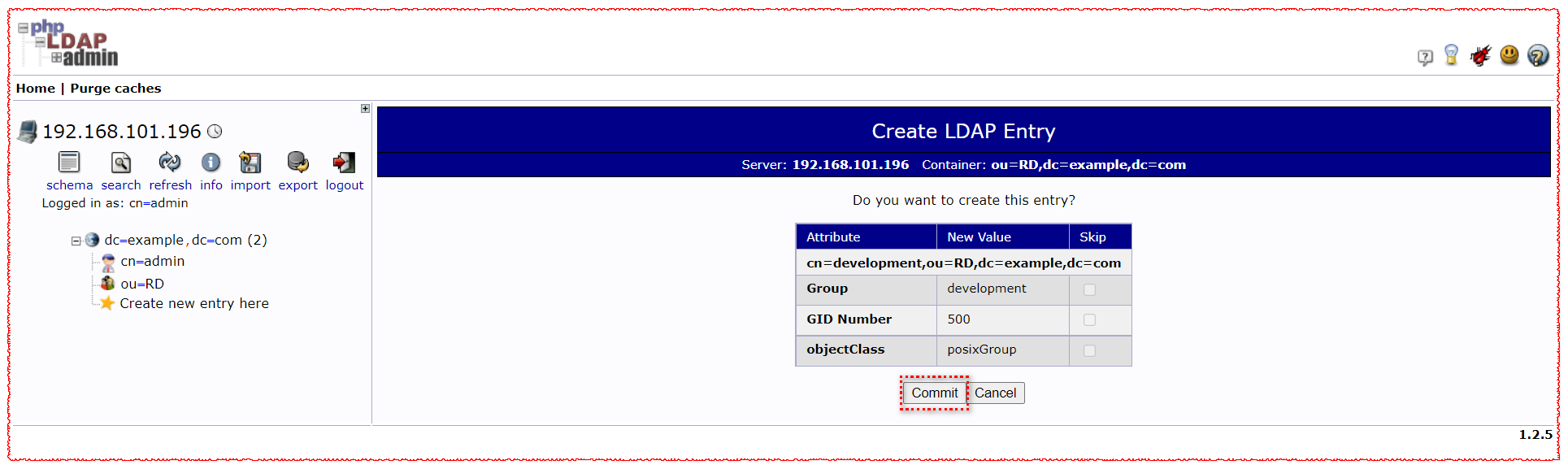Open the schema text link
This screenshot has height=469, width=1568.
[x=70, y=185]
